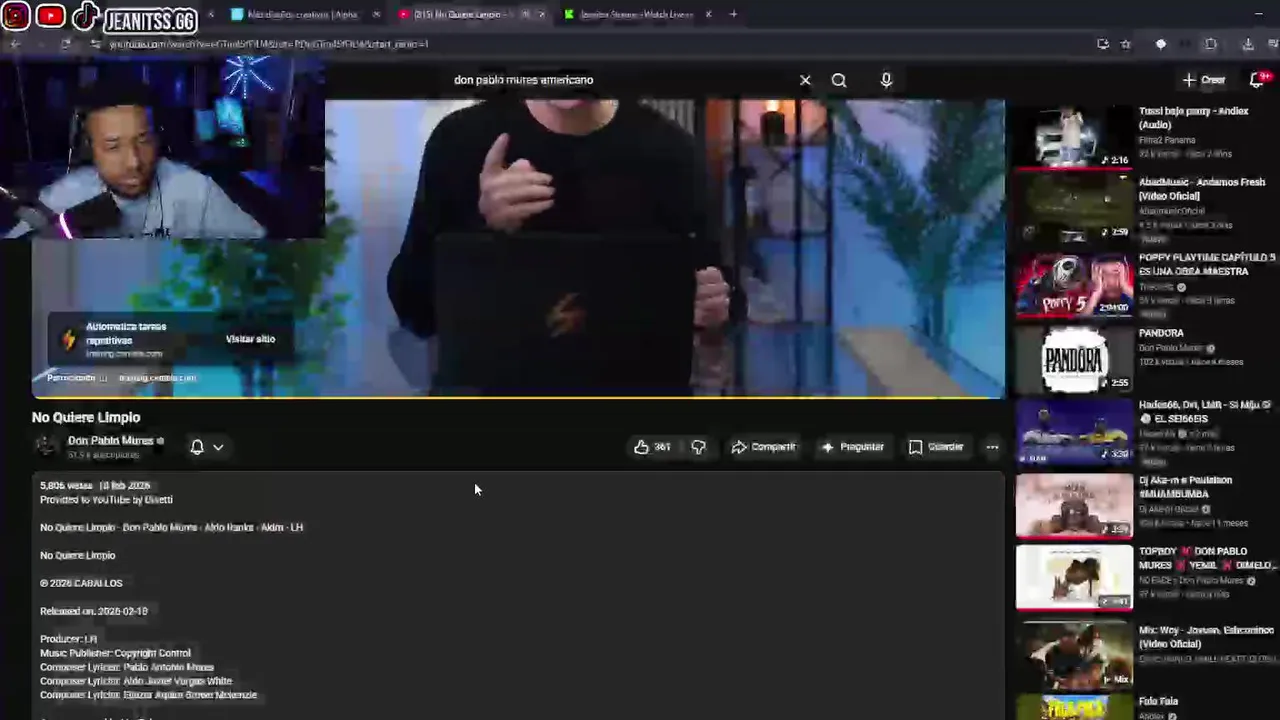
Task: Click the magnifier search icon
Action: tap(839, 80)
